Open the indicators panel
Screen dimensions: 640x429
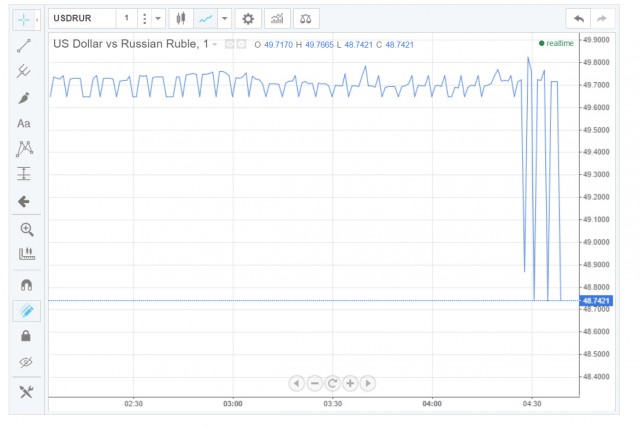pos(277,18)
